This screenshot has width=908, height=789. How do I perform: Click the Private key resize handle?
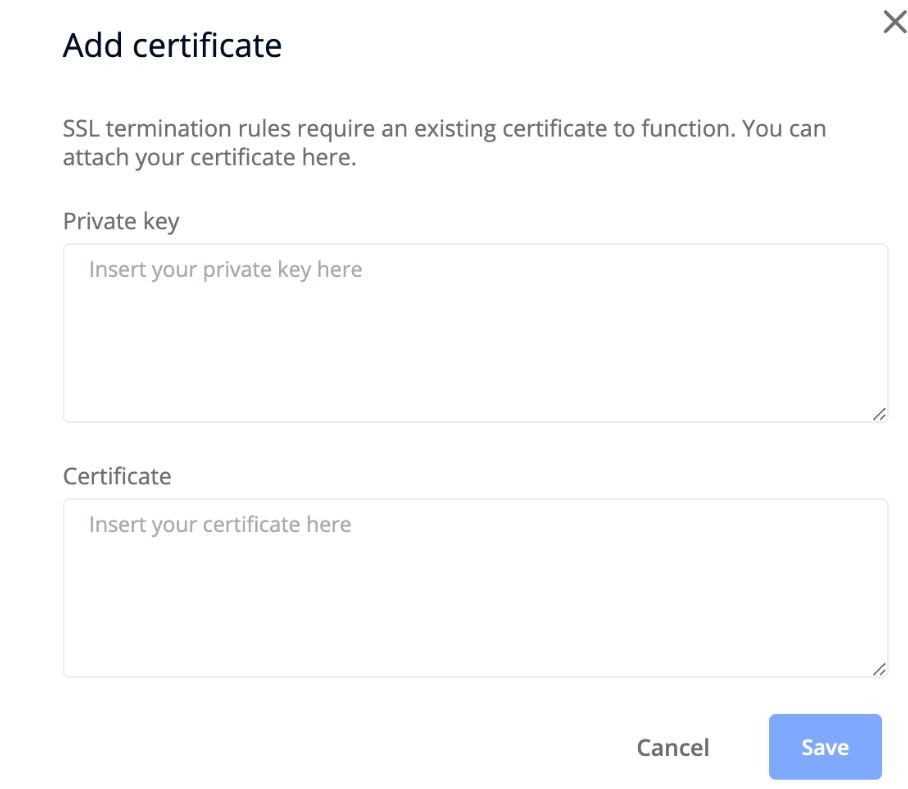click(x=879, y=414)
